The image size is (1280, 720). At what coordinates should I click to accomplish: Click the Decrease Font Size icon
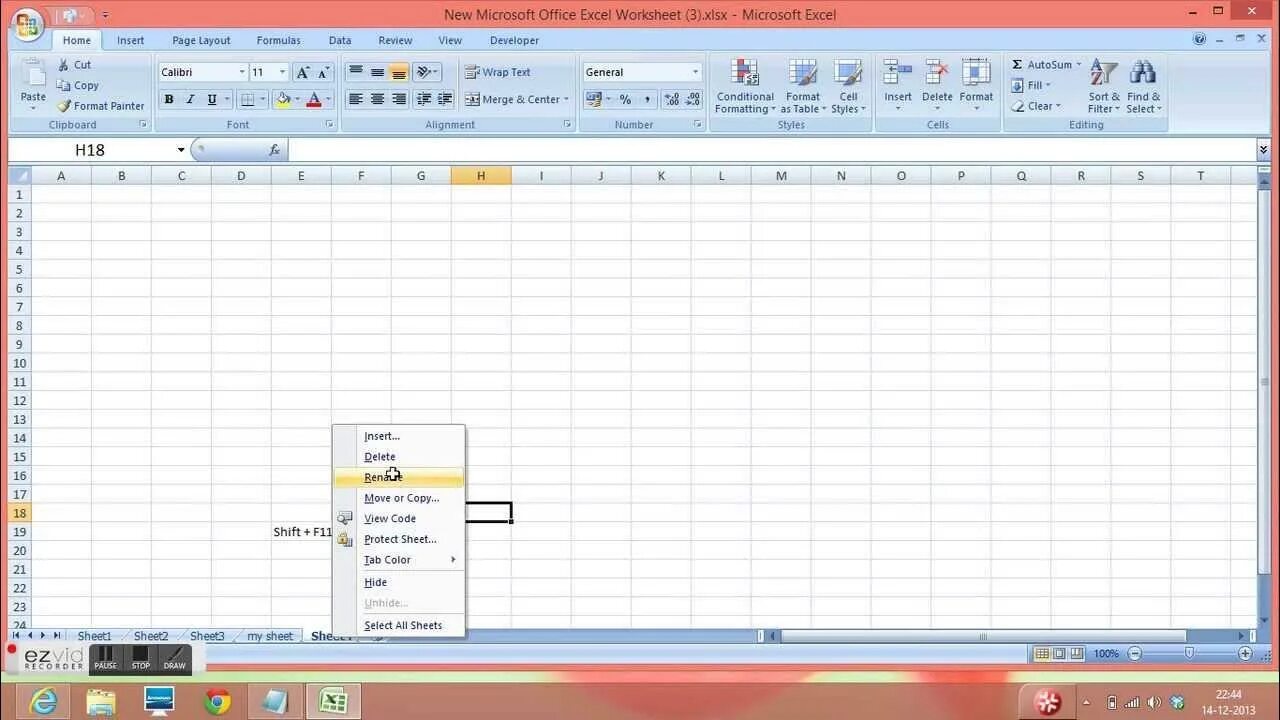point(323,72)
